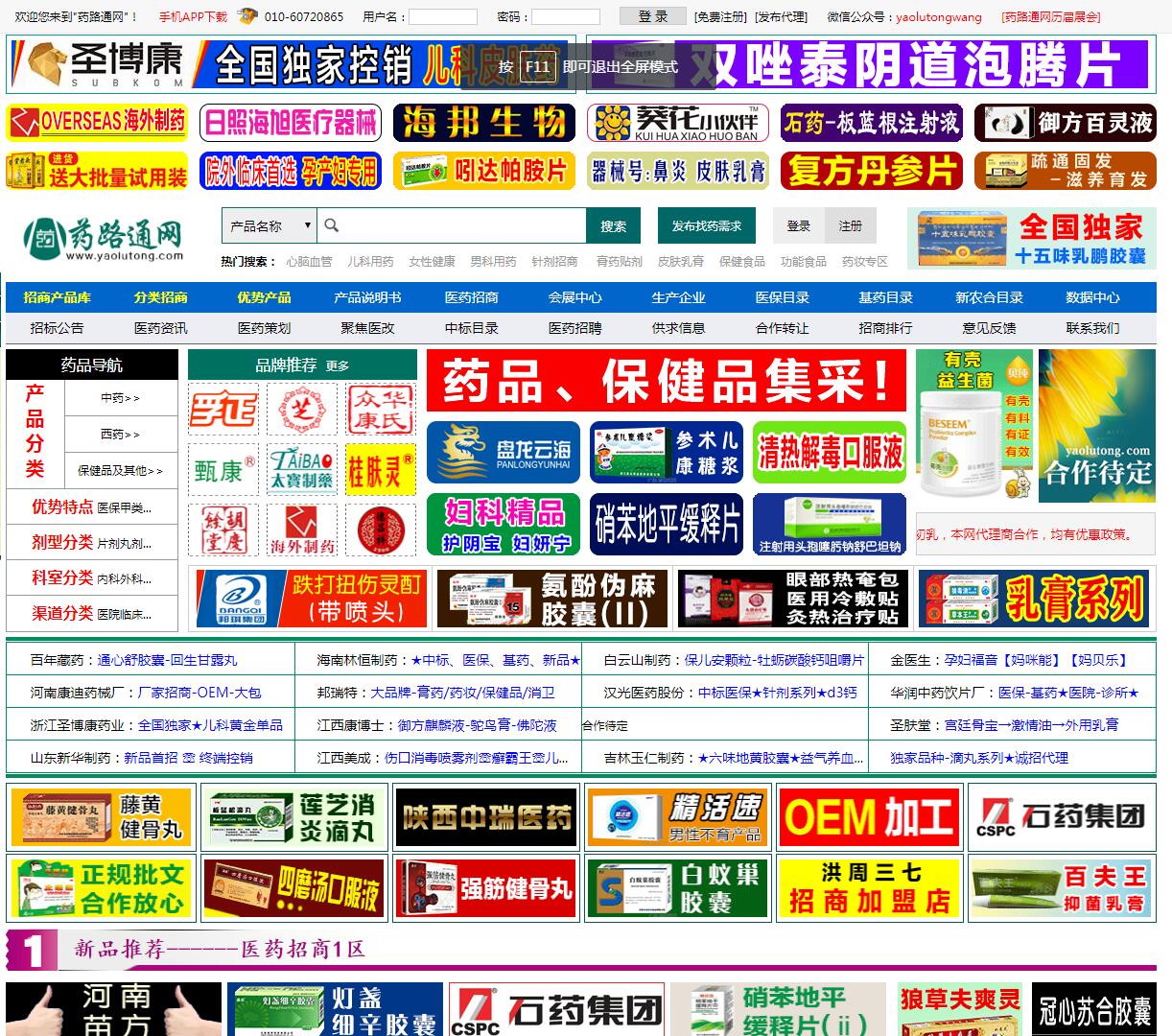Image resolution: width=1172 pixels, height=1036 pixels.
Task: Open the red round seal brand logo
Action: tap(381, 530)
